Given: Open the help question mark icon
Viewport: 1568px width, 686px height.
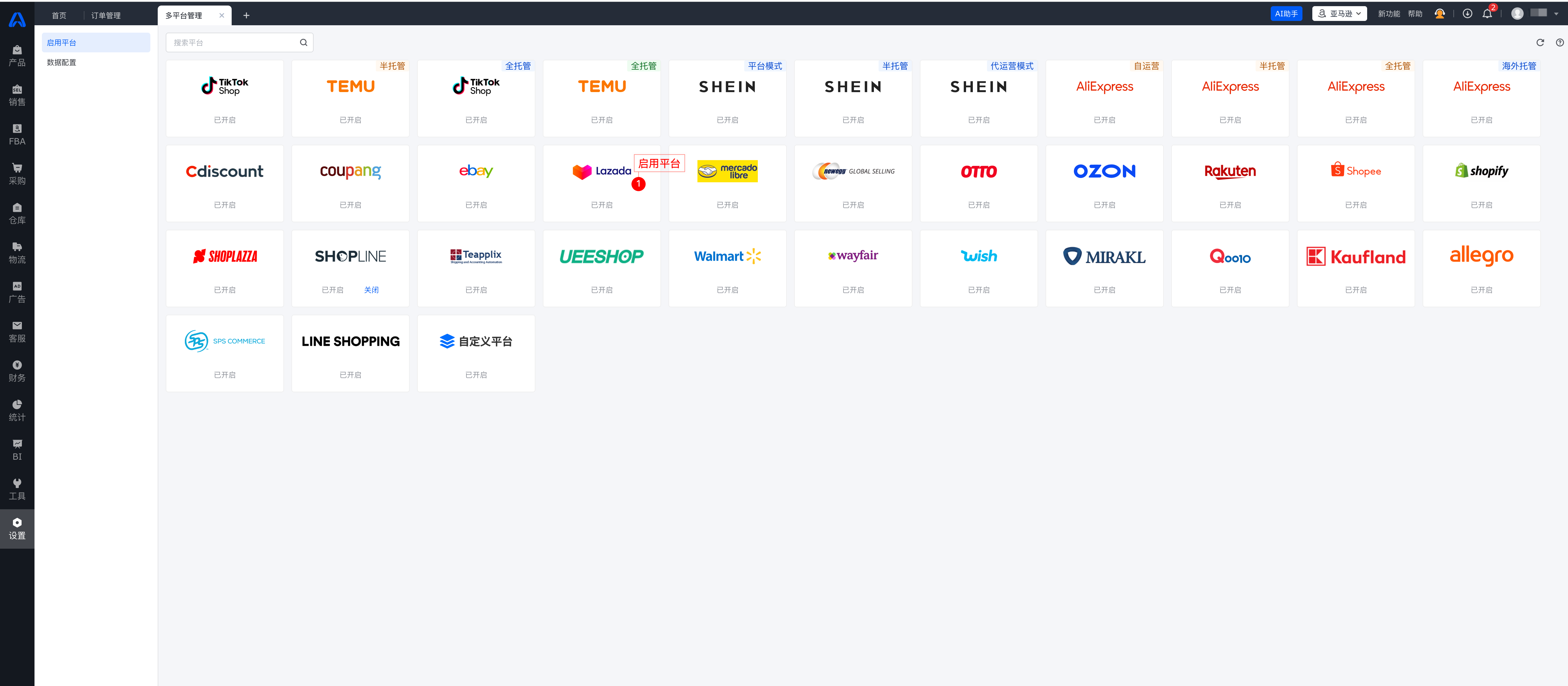Looking at the screenshot, I should click(1559, 42).
